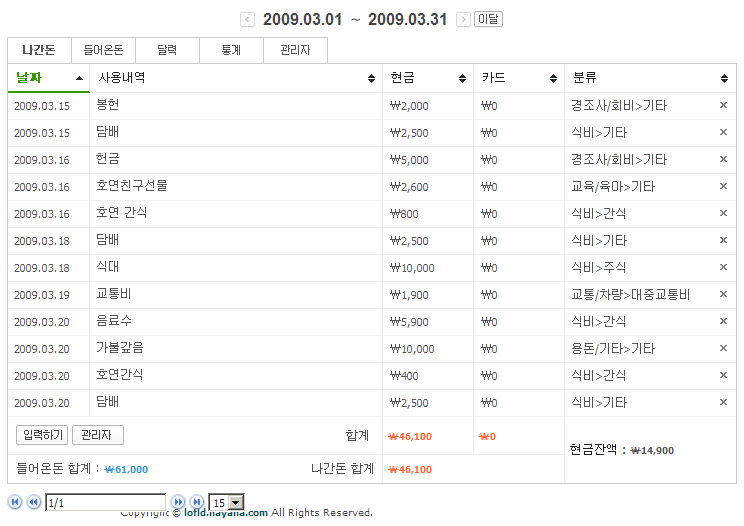Screen dimensions: 744x526
Task: Remove the 교통비 ₩1,900 entry
Action: (x=723, y=294)
